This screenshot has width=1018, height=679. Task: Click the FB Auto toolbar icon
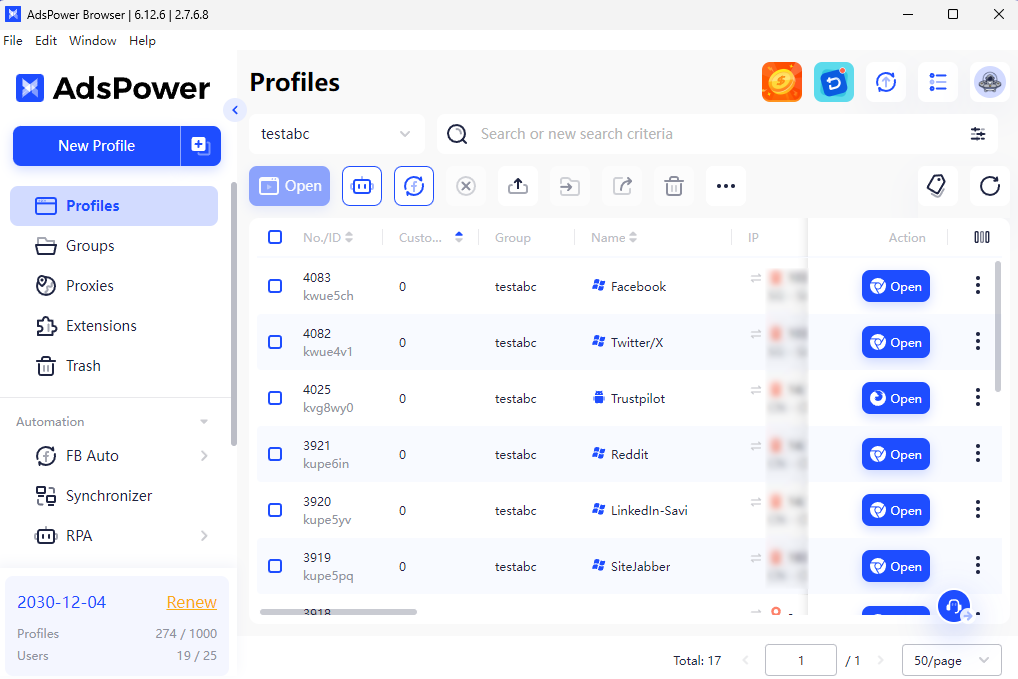pyautogui.click(x=414, y=186)
